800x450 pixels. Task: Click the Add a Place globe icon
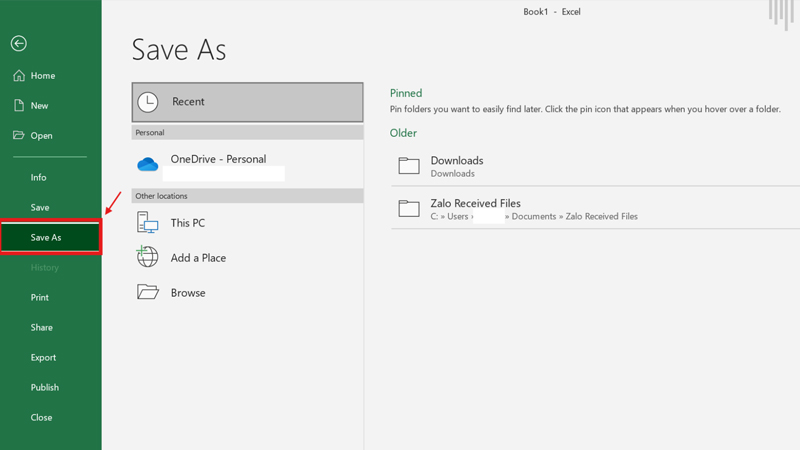(x=148, y=258)
